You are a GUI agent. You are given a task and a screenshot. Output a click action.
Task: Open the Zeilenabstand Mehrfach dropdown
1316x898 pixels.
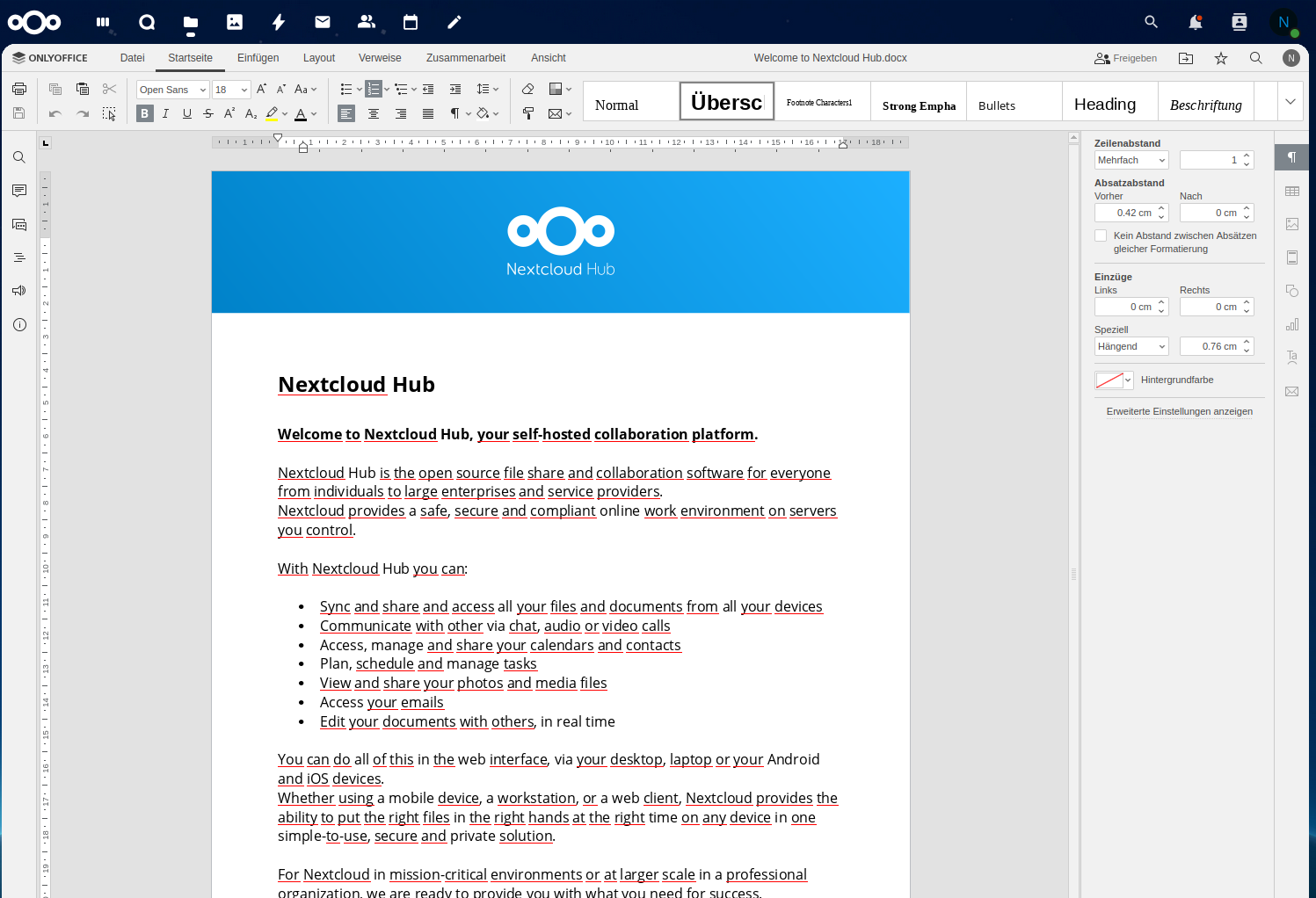pyautogui.click(x=1131, y=160)
